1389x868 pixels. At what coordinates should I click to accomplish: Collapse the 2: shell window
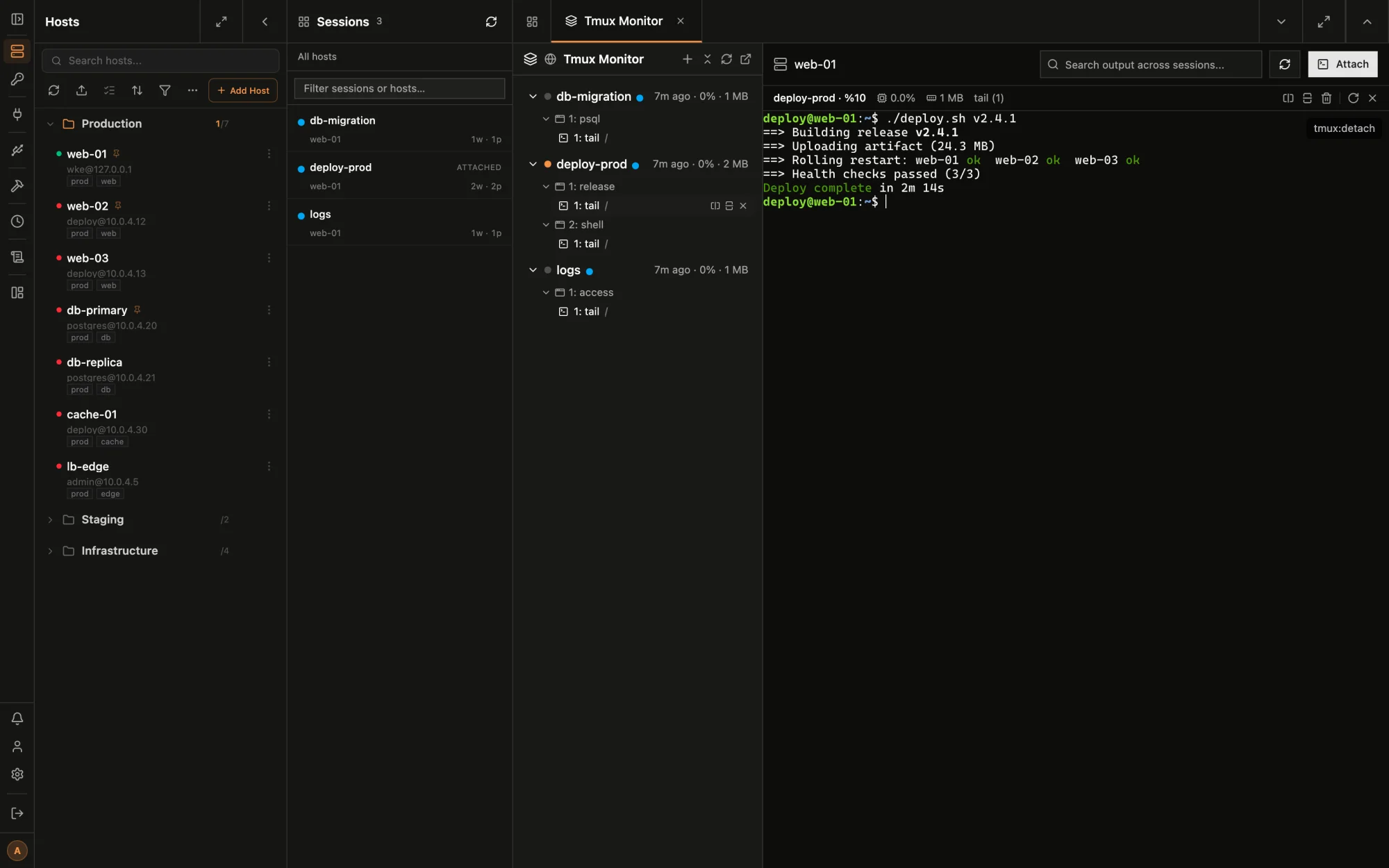(546, 225)
